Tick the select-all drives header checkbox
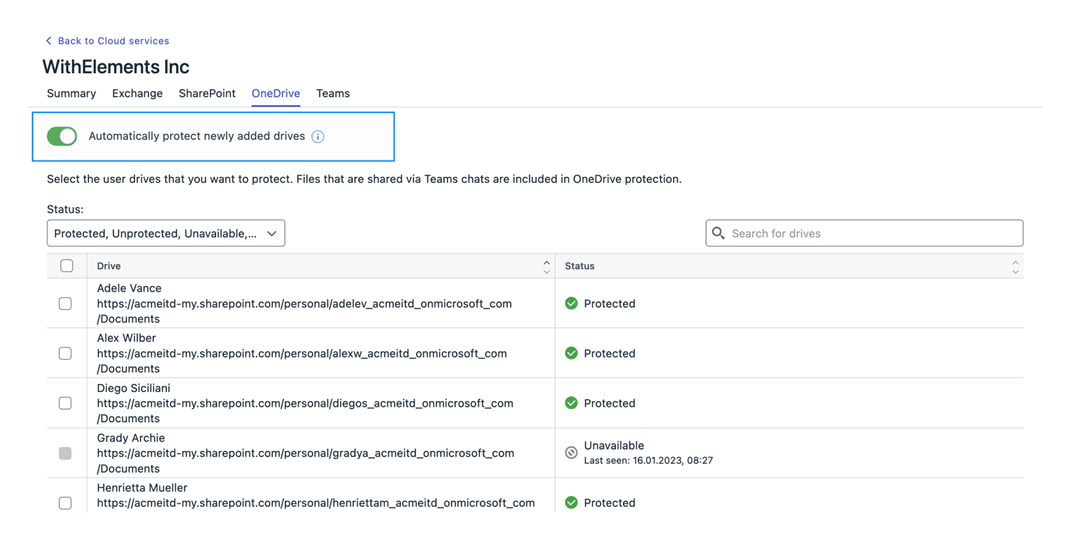This screenshot has height=545, width=1080. click(67, 266)
